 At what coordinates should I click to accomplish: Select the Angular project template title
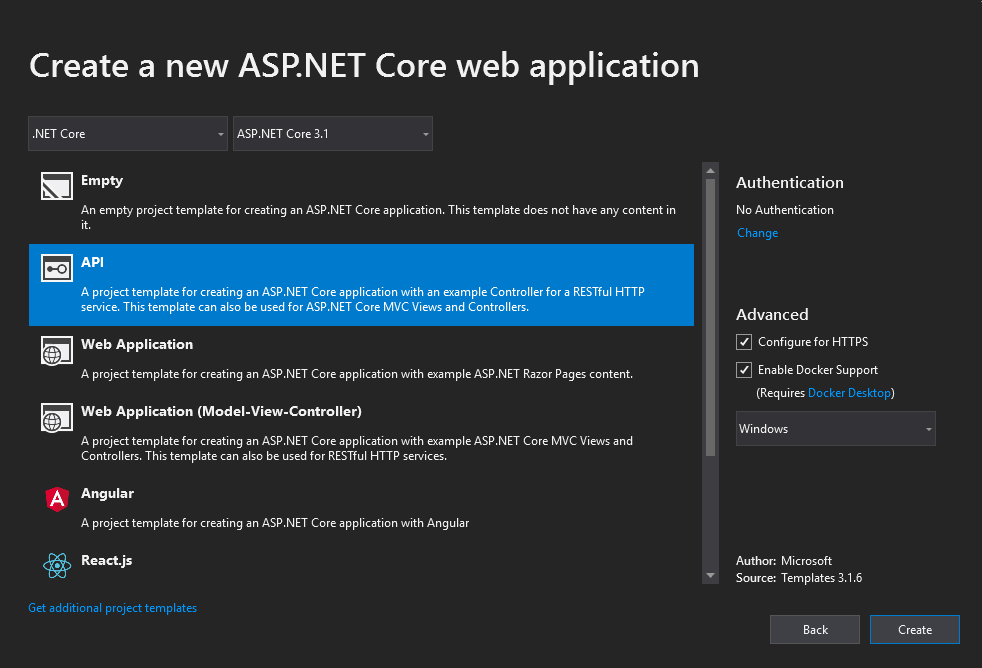coord(107,493)
